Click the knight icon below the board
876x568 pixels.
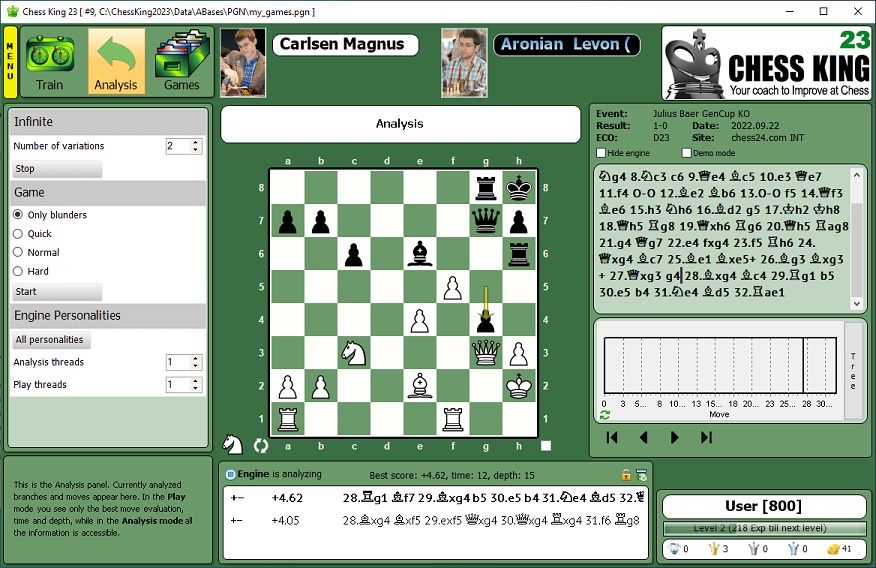pos(233,445)
